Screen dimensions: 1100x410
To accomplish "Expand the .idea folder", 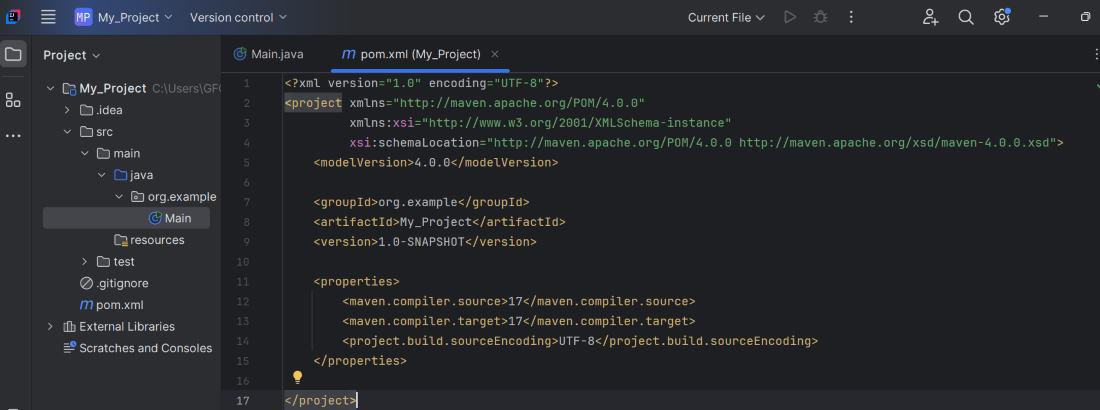I will coord(68,110).
